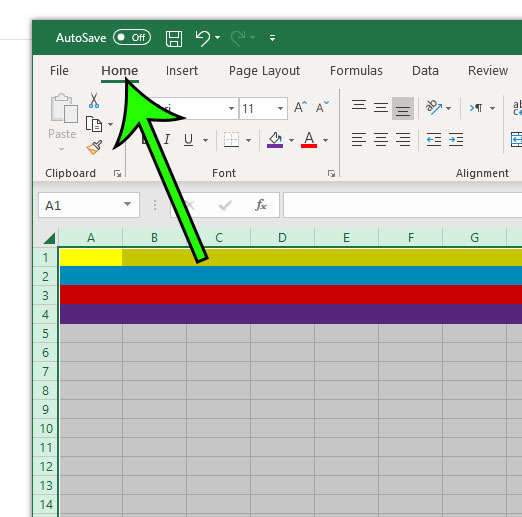The width and height of the screenshot is (522, 517).
Task: Open the Formulas tab
Action: [356, 71]
